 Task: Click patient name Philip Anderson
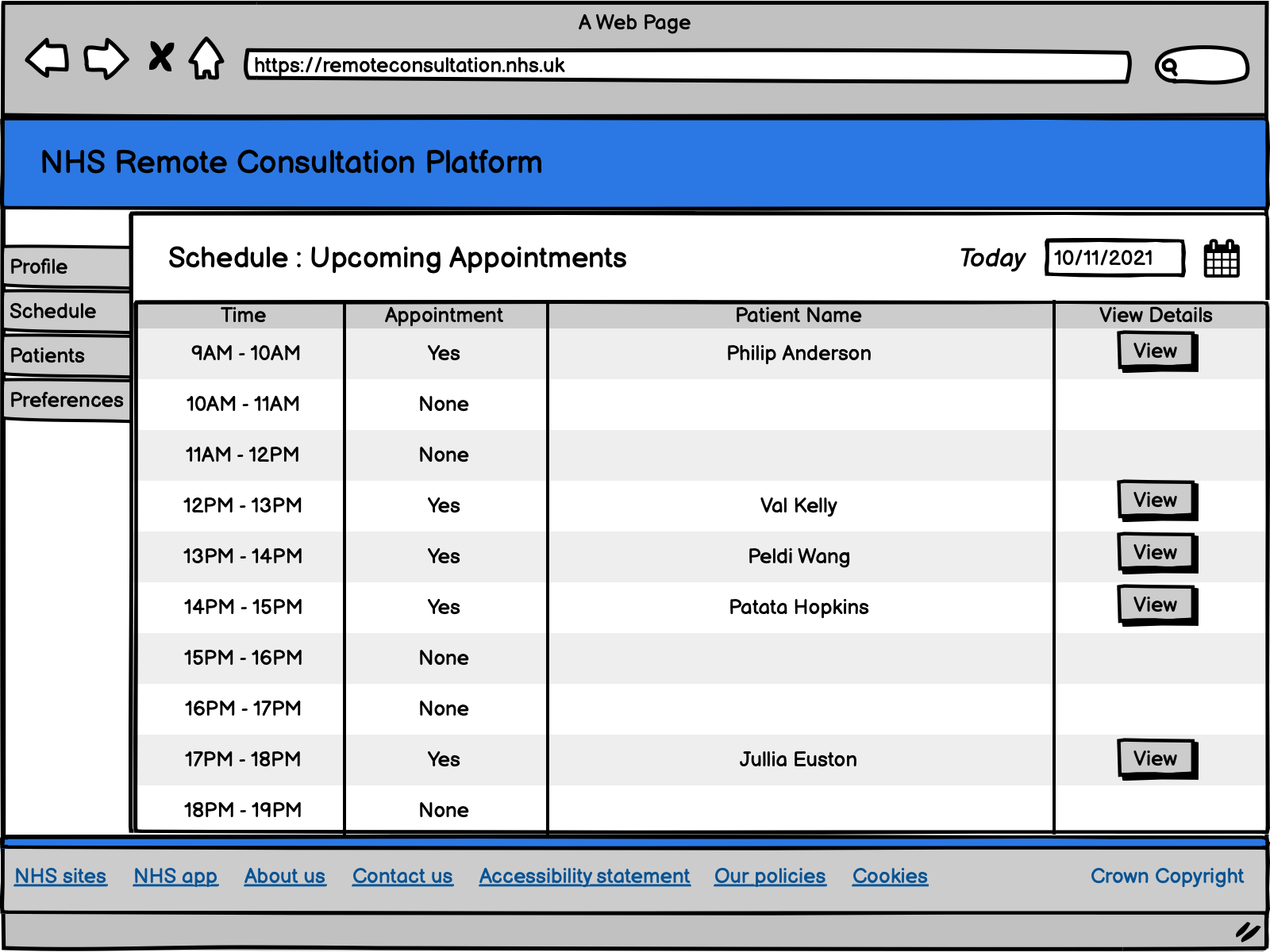coord(799,353)
